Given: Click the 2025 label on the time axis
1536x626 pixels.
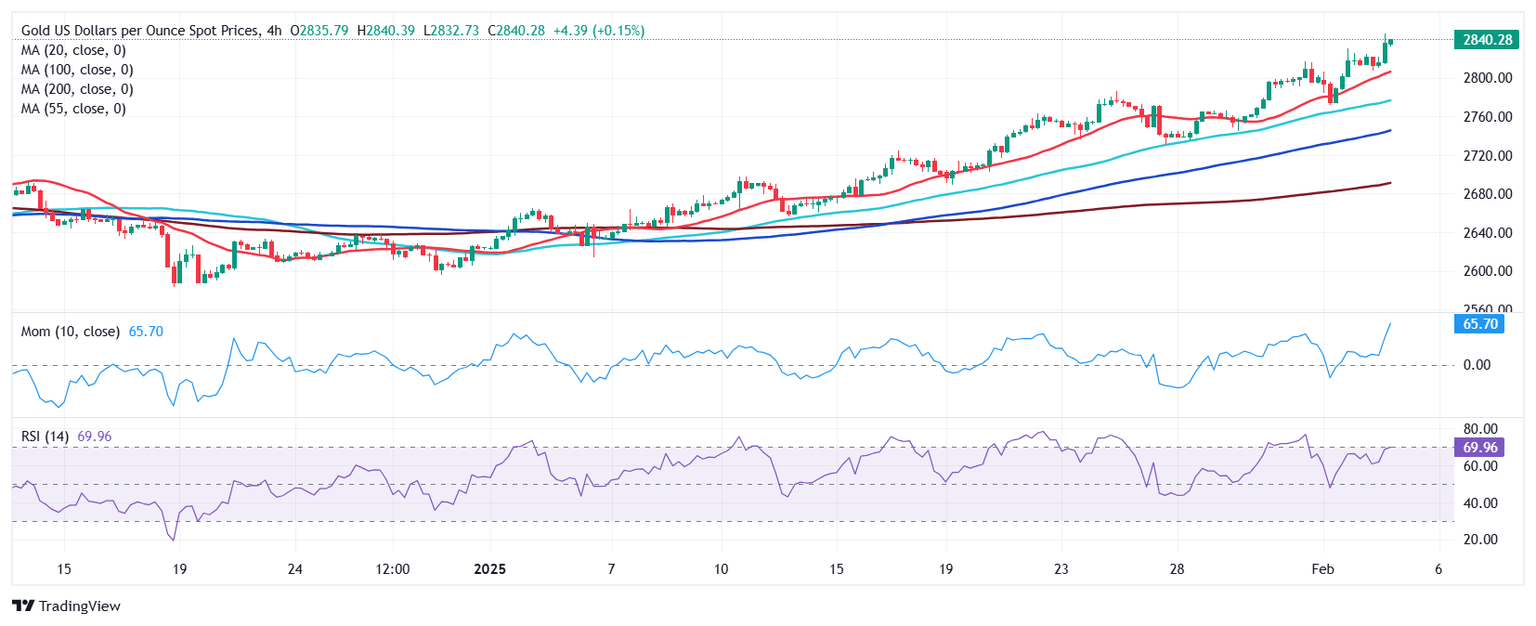Looking at the screenshot, I should coord(490,569).
